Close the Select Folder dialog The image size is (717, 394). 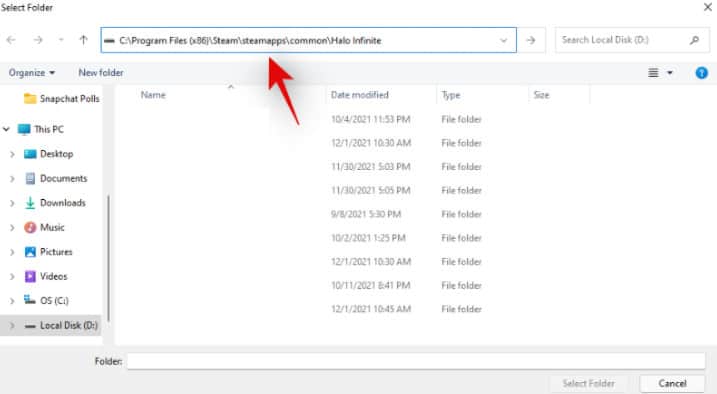tap(707, 7)
